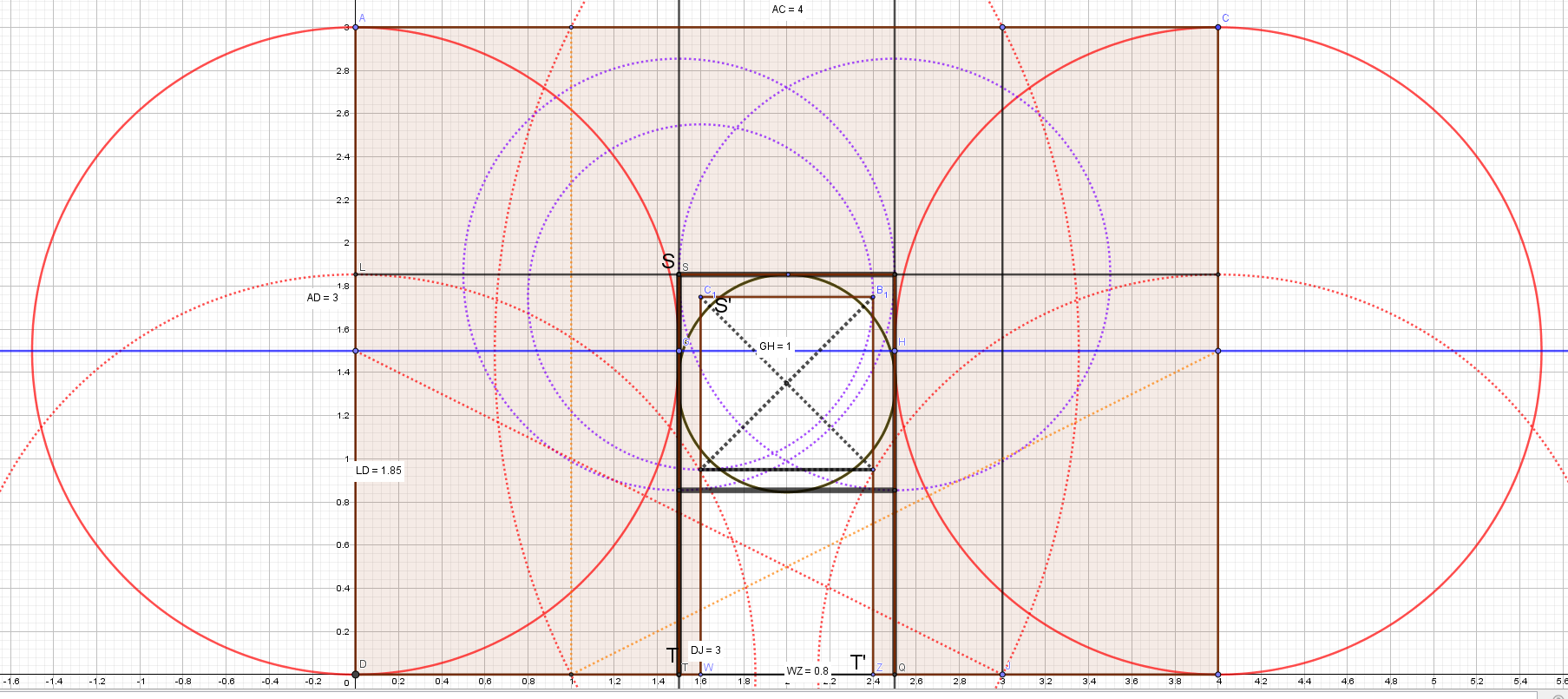Viewport: 1568px width, 699px height.
Task: Select the intersection of the dotted diagonals
Action: pos(787,383)
